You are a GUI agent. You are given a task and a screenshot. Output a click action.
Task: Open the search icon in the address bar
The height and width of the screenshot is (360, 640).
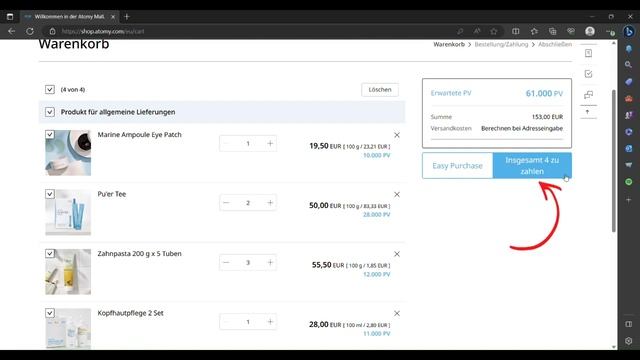460,31
